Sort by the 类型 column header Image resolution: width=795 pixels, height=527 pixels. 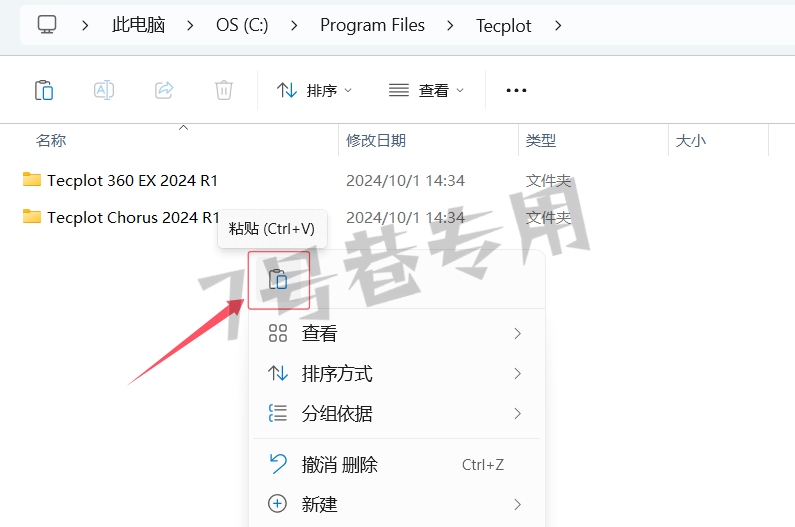(540, 140)
